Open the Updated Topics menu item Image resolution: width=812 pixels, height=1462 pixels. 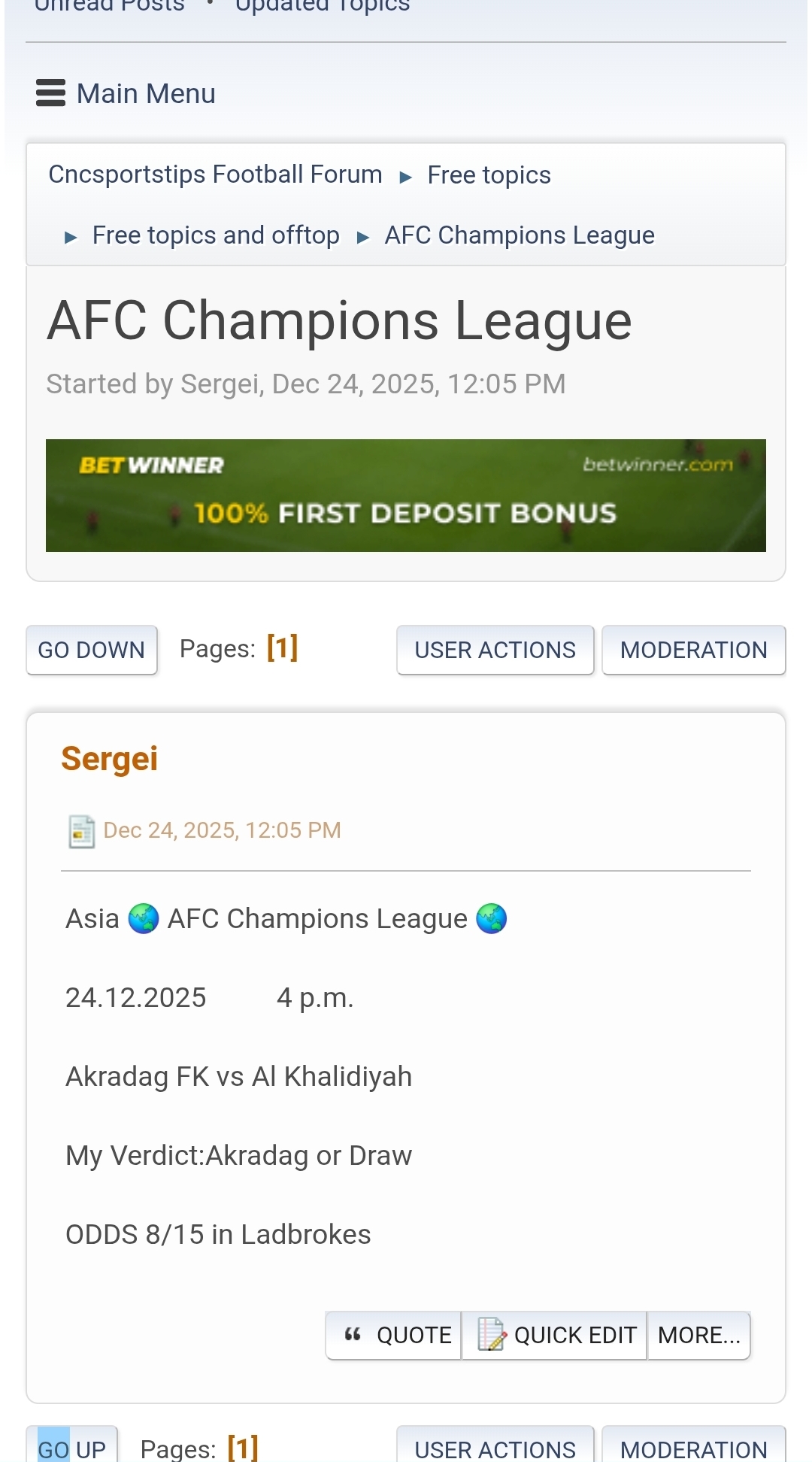click(323, 6)
